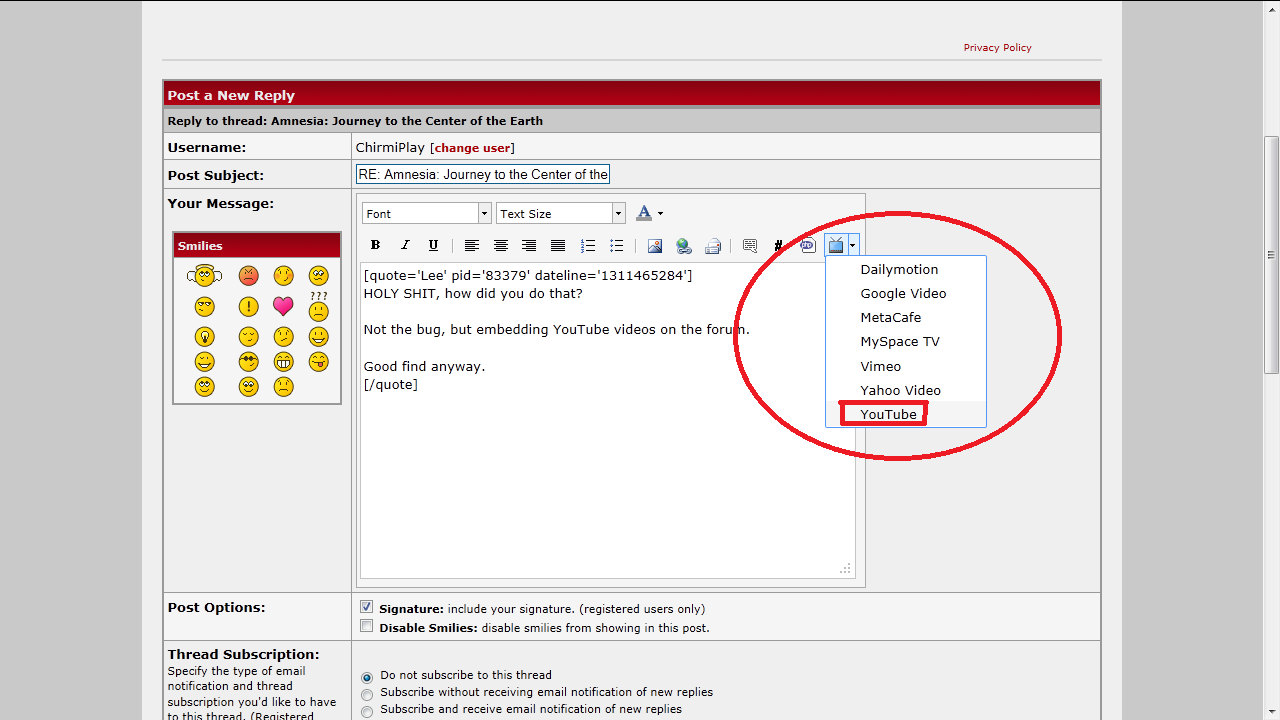The width and height of the screenshot is (1280, 720).
Task: Center-align the message text
Action: point(500,245)
